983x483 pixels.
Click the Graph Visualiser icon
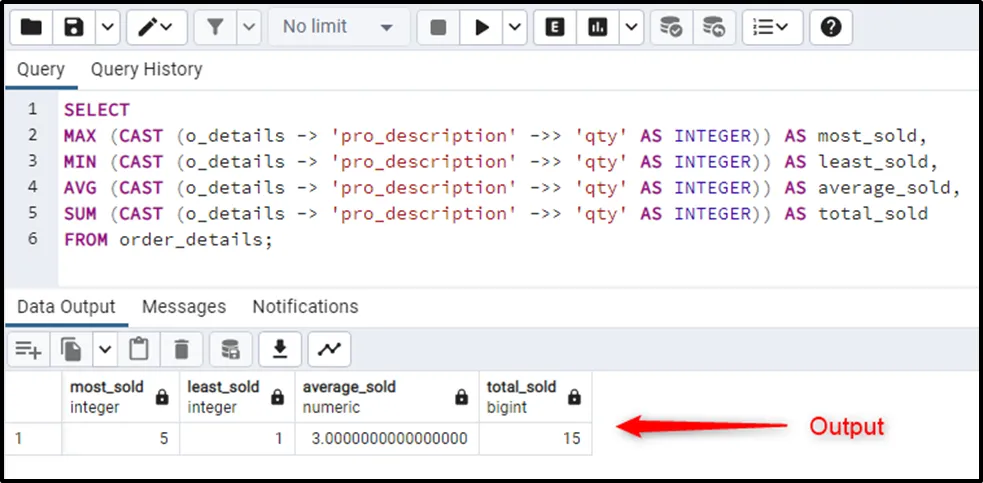[x=329, y=349]
